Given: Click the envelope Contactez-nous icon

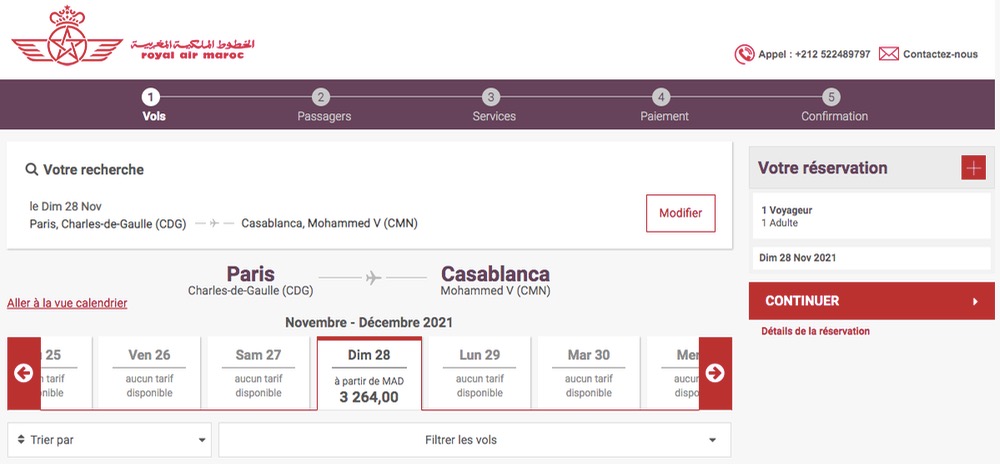Looking at the screenshot, I should click(x=888, y=54).
